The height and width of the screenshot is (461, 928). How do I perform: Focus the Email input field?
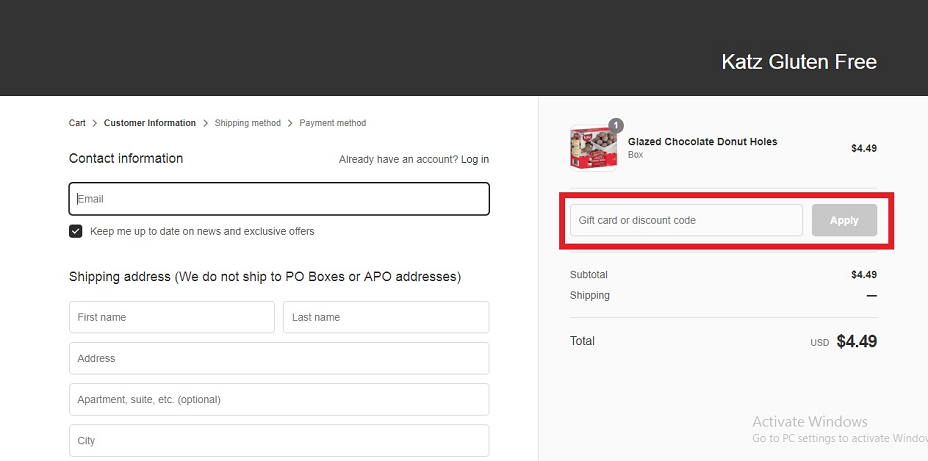pos(279,199)
